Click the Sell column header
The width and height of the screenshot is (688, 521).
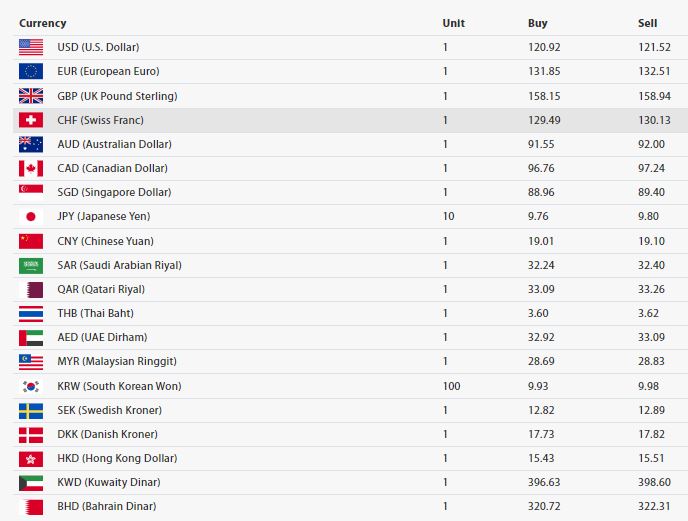coord(648,23)
